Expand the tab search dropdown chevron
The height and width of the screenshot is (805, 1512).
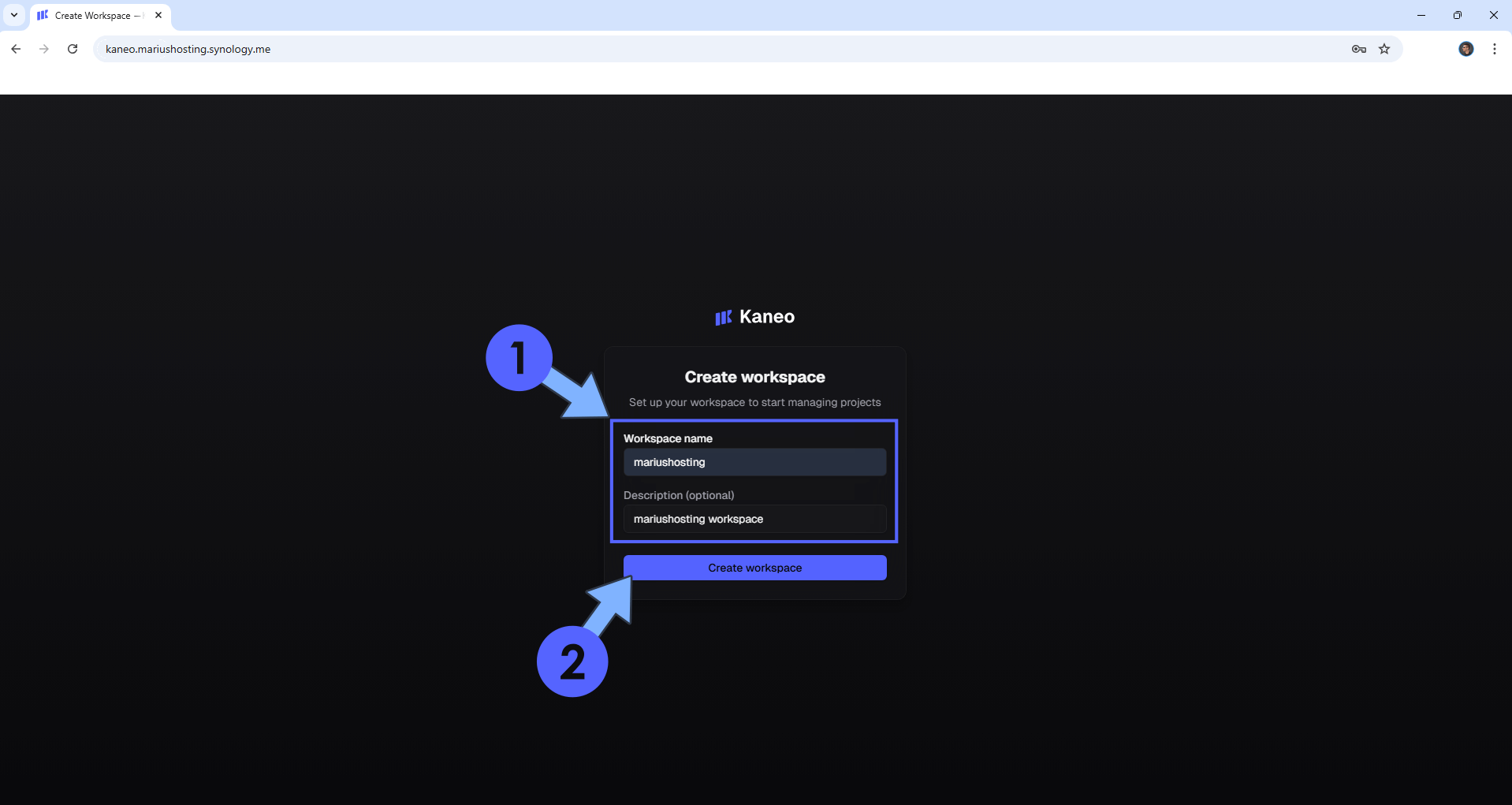click(14, 15)
